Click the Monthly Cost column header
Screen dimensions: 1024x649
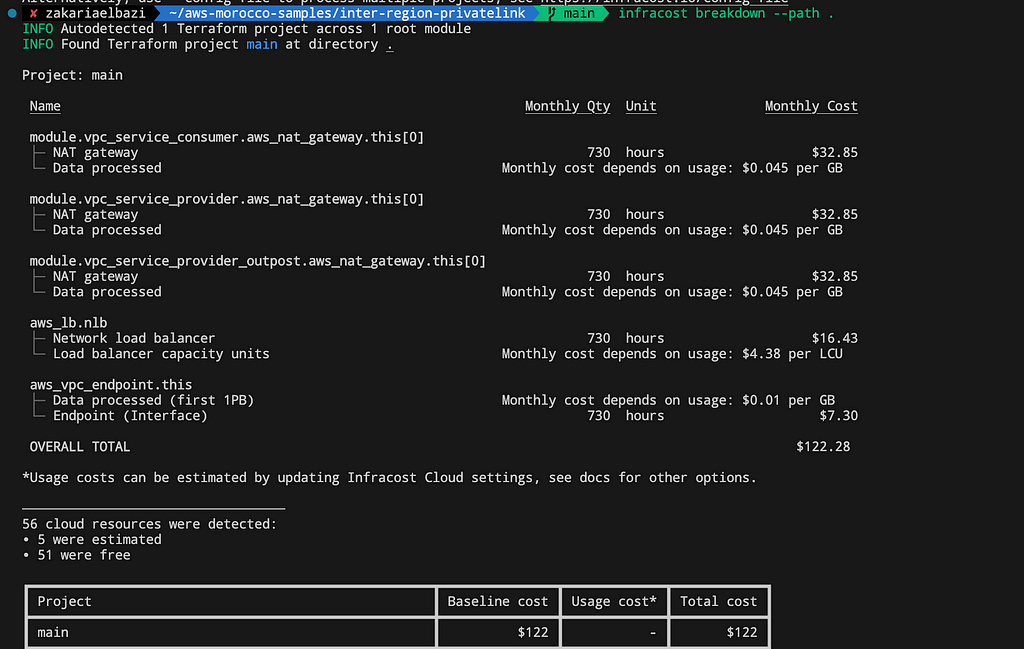point(811,106)
